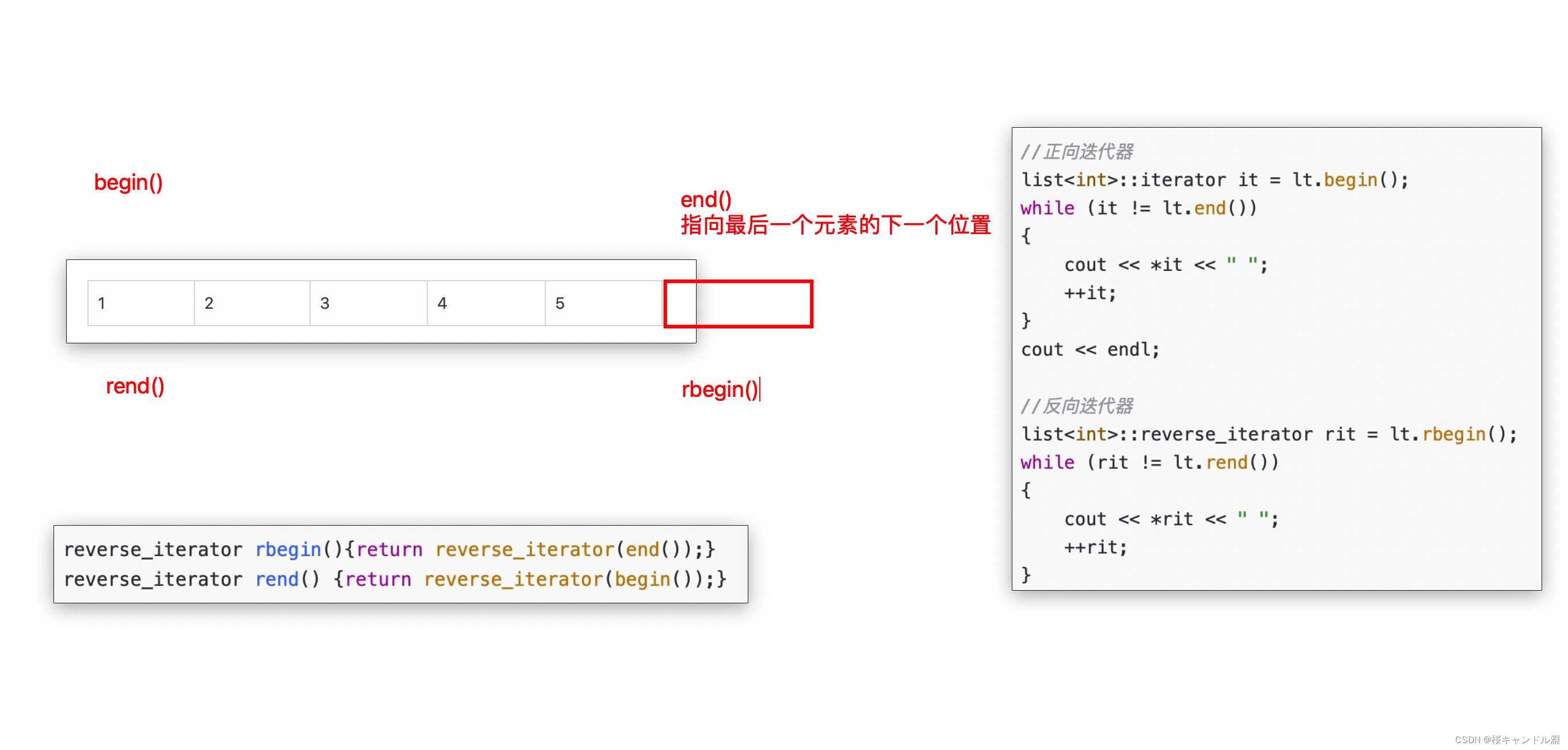Click the line 'cout << *it << " ";'
This screenshot has height=750, width=1568.
click(x=1166, y=265)
